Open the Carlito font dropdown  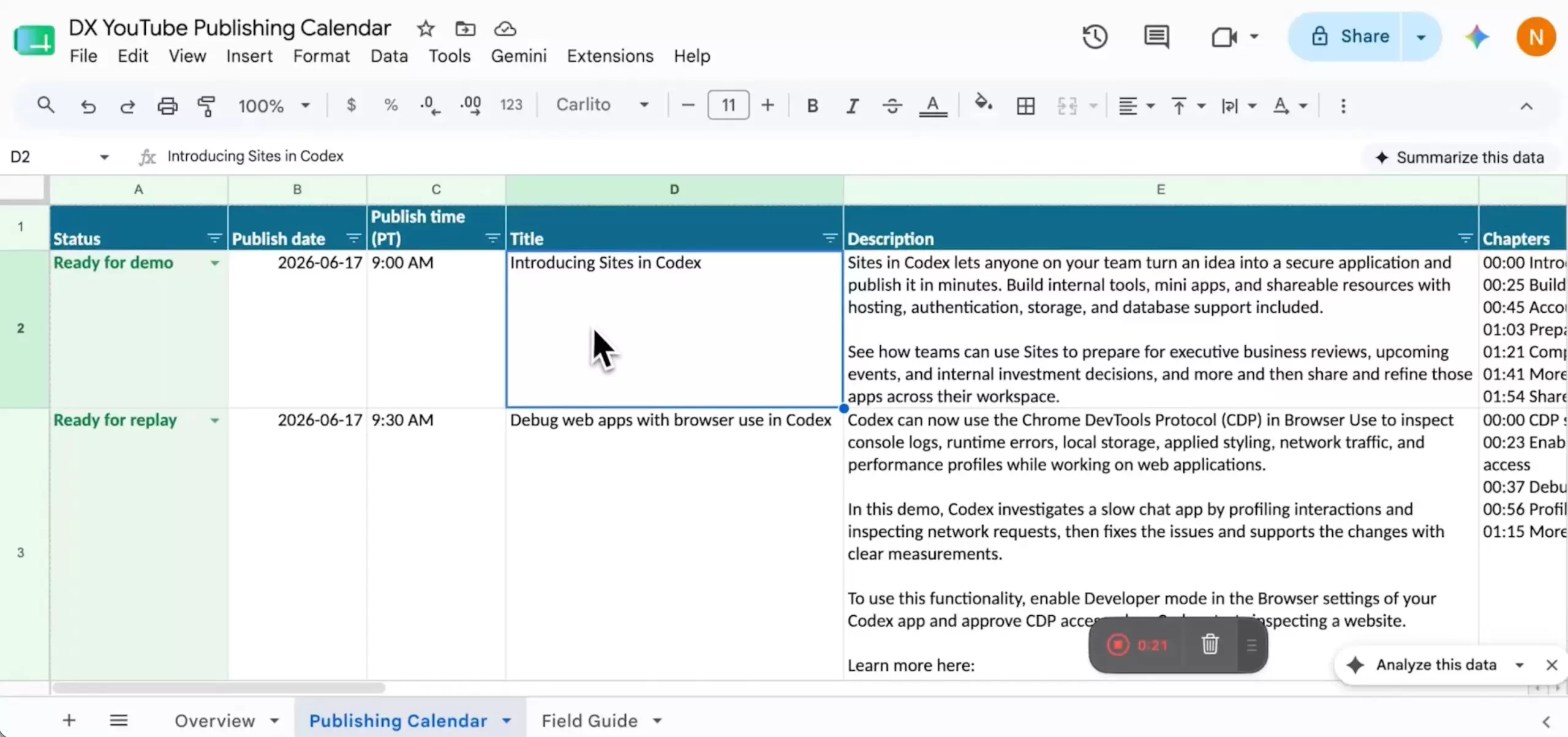pos(602,105)
